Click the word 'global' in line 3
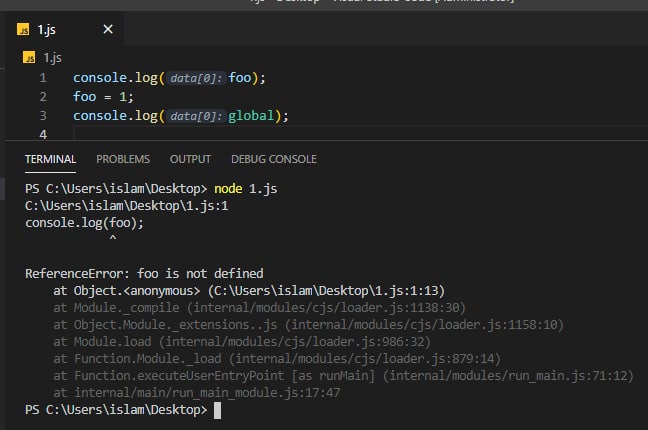Screen dimensions: 648x430 (251, 116)
